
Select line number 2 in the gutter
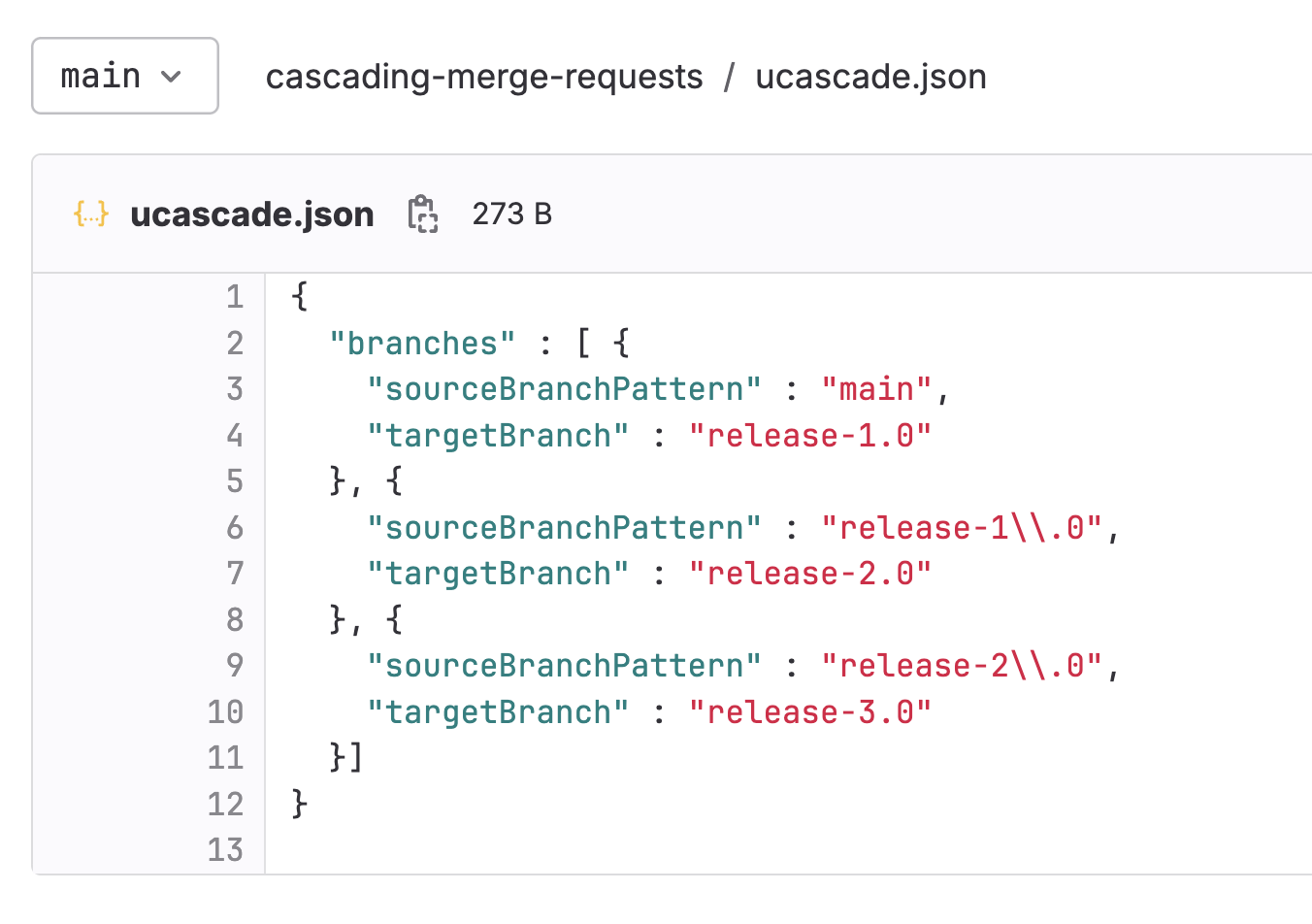click(x=235, y=343)
